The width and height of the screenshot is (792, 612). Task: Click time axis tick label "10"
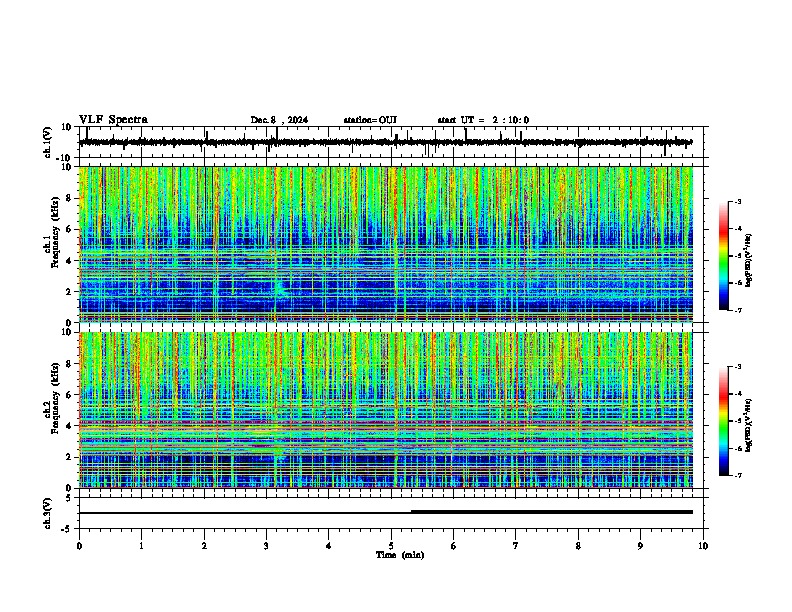tap(703, 546)
